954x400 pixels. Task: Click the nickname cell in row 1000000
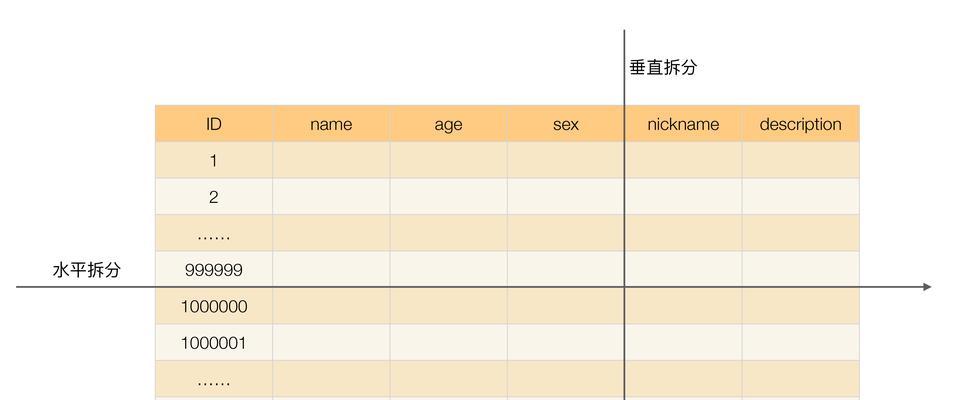683,306
